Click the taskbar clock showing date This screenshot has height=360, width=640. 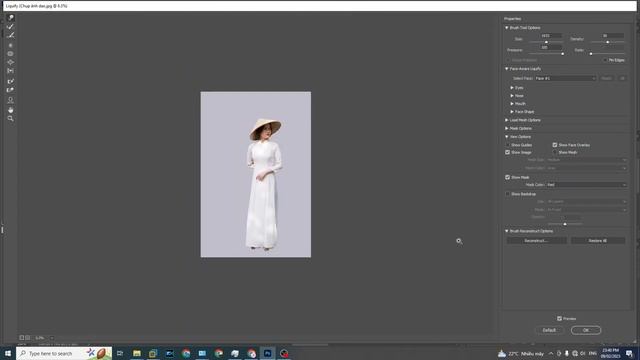[610, 353]
